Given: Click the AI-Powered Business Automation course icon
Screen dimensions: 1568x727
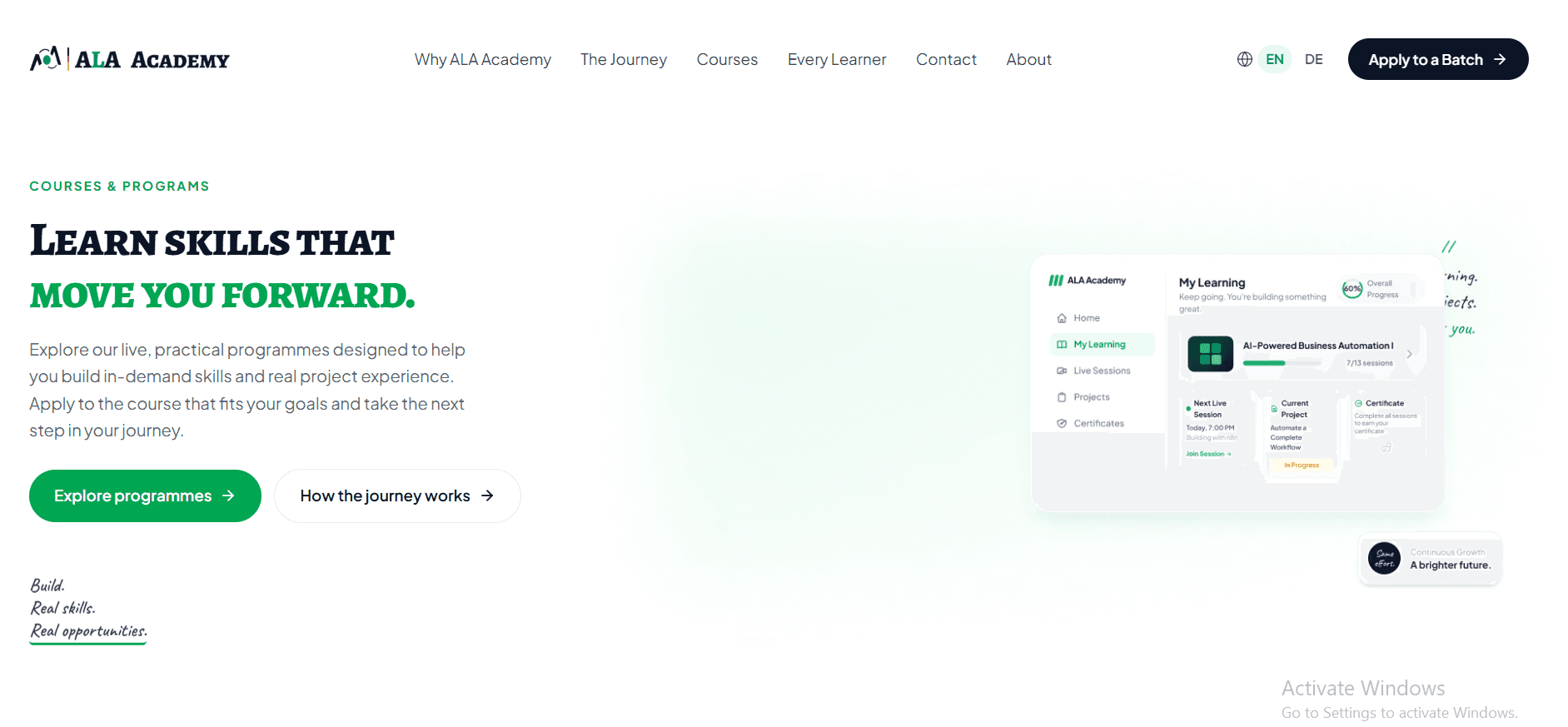Looking at the screenshot, I should click(x=1210, y=354).
